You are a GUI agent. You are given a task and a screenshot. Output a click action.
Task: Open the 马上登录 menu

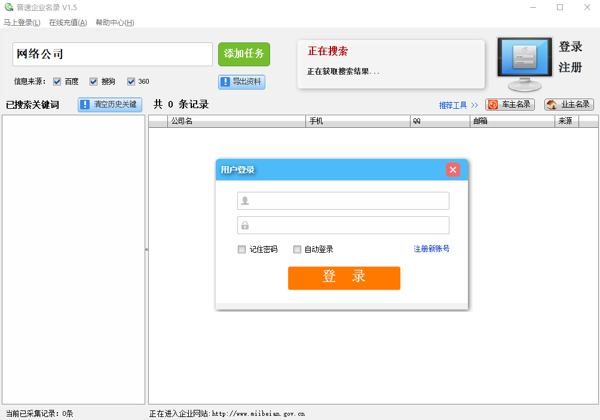click(23, 22)
